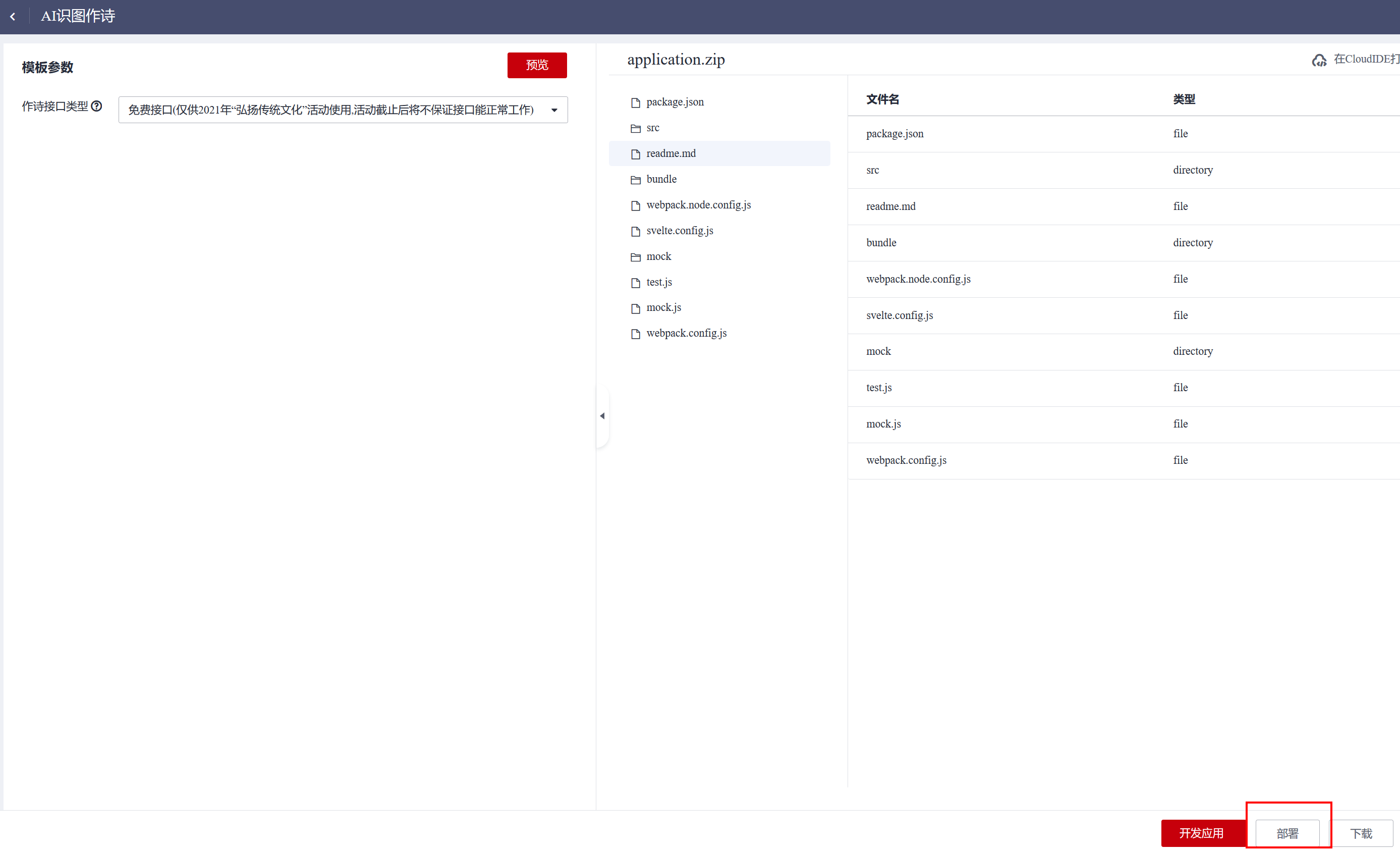Select svelte.config.js in the file tree
Viewport: 1400px width, 853px height.
(x=680, y=231)
